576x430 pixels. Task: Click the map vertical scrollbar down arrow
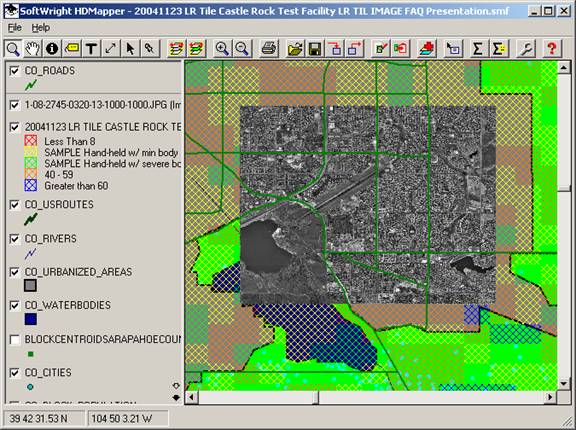pos(564,384)
